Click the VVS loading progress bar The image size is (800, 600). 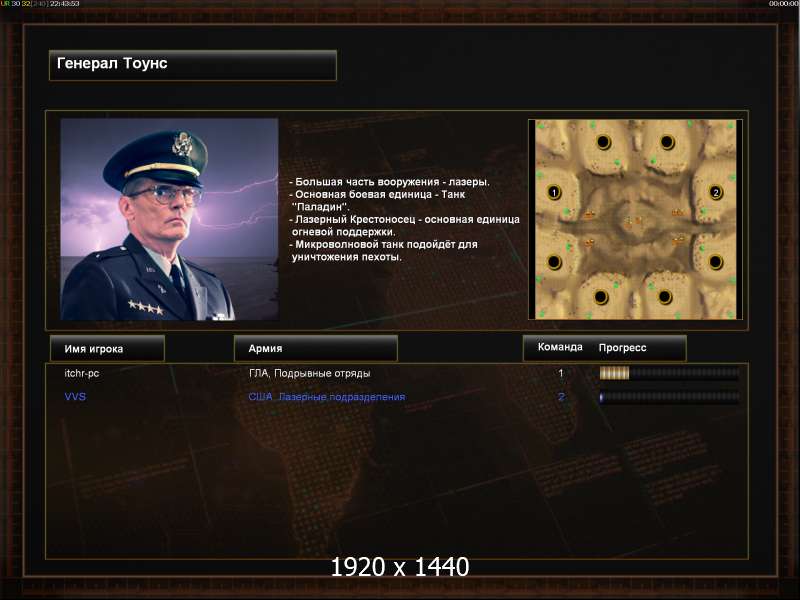(x=669, y=396)
